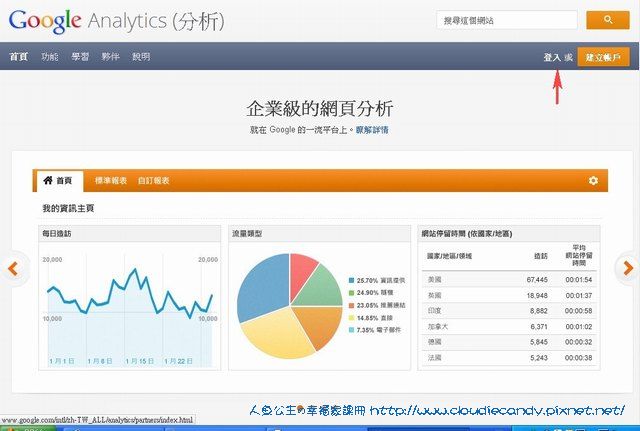Focus the 搜尋這個網站 search field
The image size is (640, 431).
pyautogui.click(x=507, y=20)
